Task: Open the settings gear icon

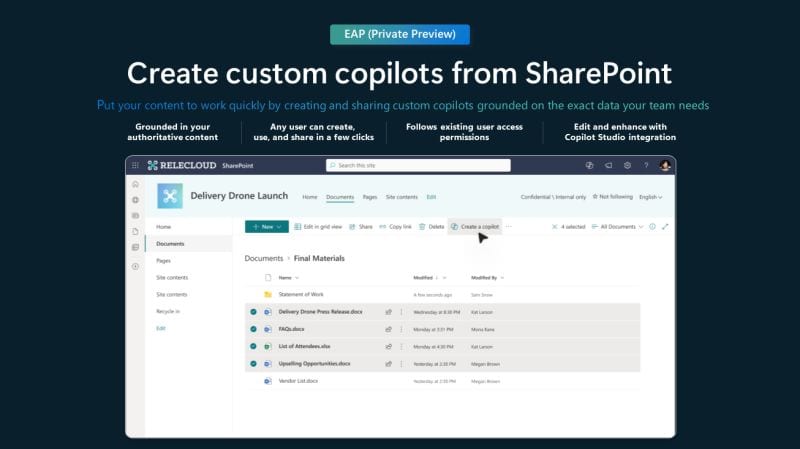Action: coord(627,165)
